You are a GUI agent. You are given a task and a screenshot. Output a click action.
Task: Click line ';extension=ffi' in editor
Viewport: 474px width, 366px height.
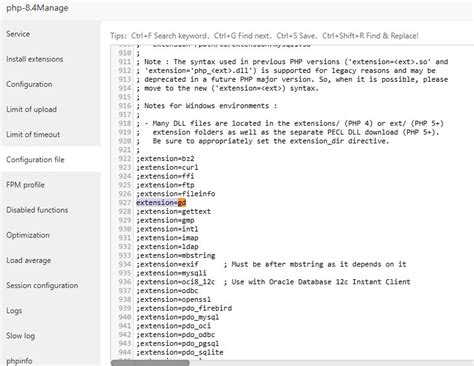coord(165,176)
